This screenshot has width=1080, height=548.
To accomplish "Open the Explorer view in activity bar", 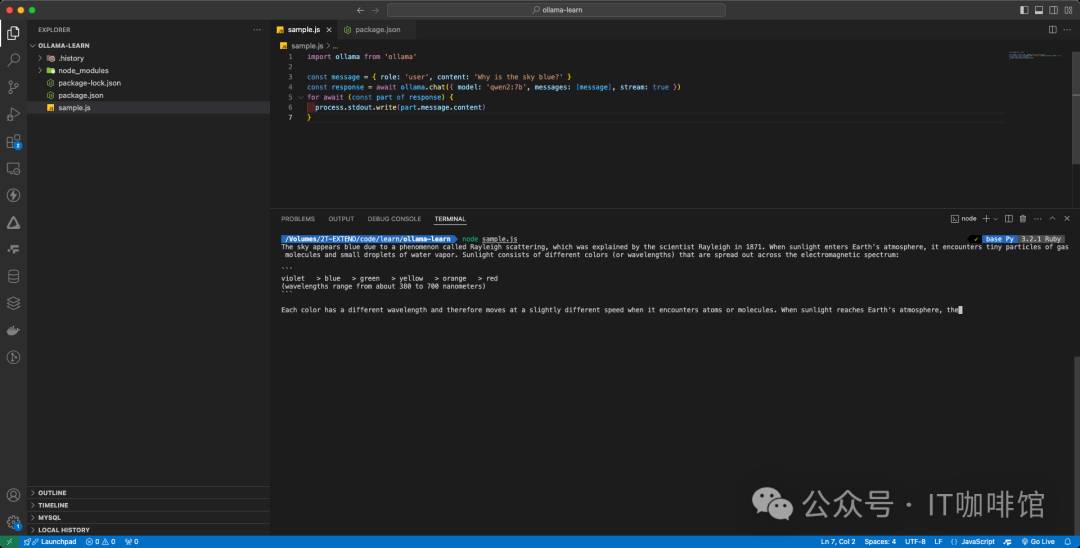I will tap(13, 33).
